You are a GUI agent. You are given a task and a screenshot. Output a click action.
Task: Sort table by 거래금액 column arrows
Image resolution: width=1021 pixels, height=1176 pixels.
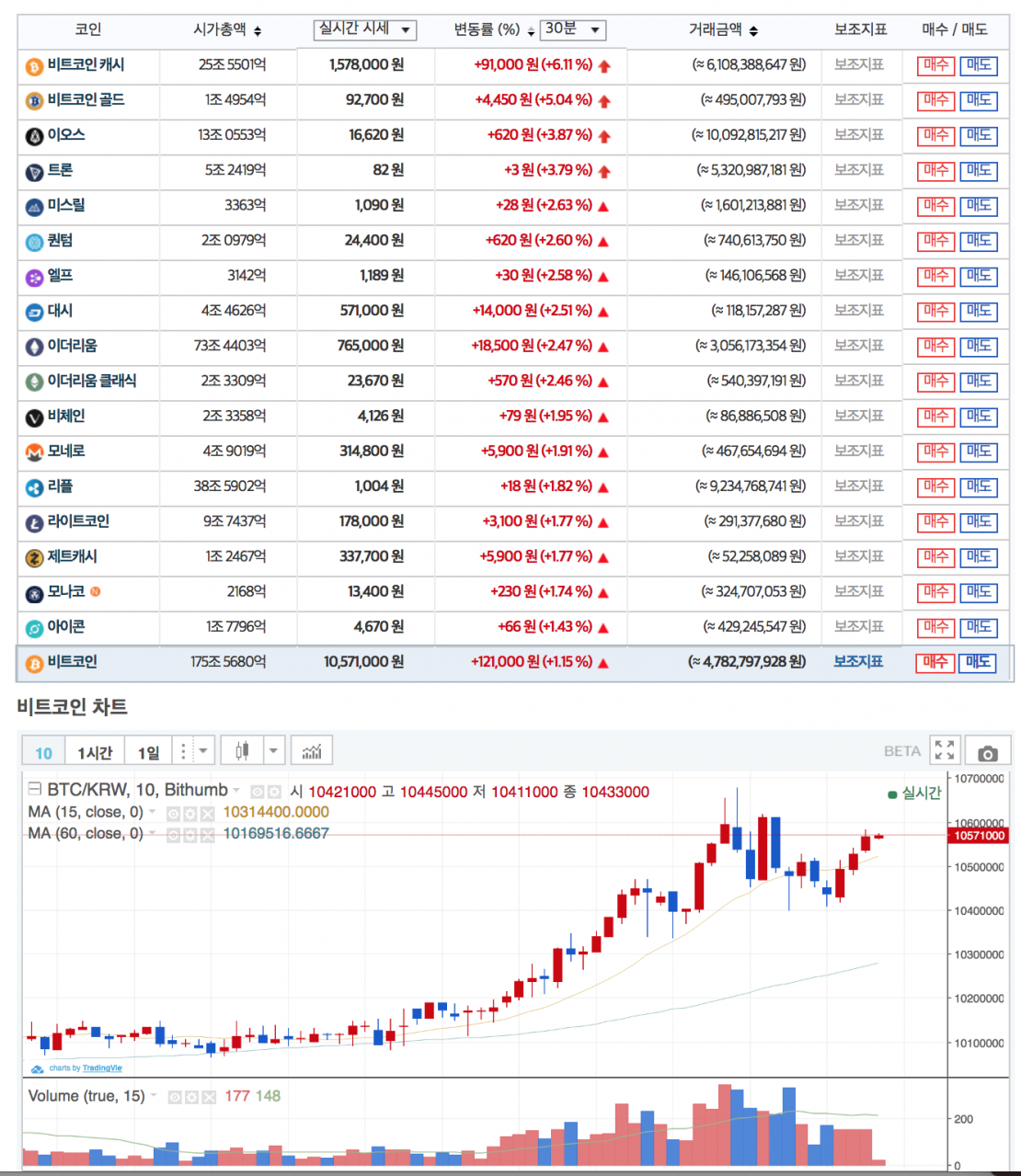tap(754, 31)
